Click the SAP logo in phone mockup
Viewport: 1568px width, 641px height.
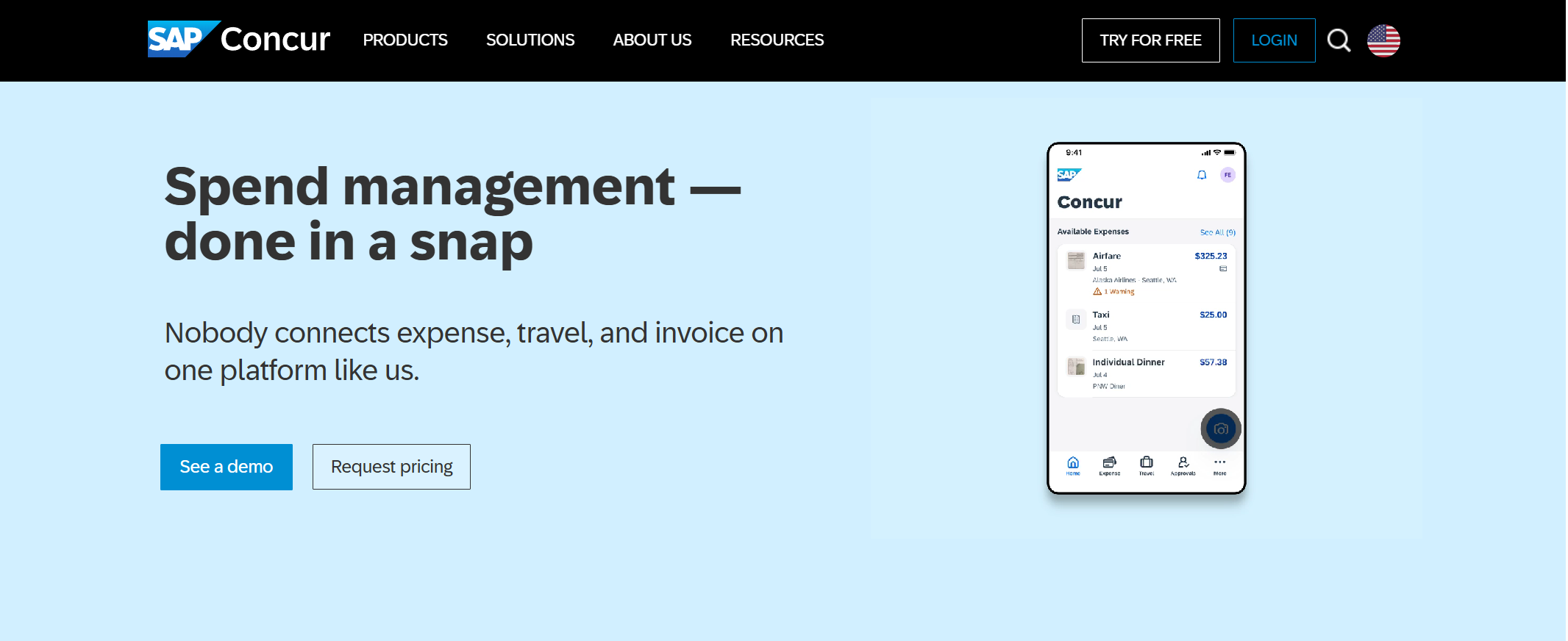pos(1069,175)
